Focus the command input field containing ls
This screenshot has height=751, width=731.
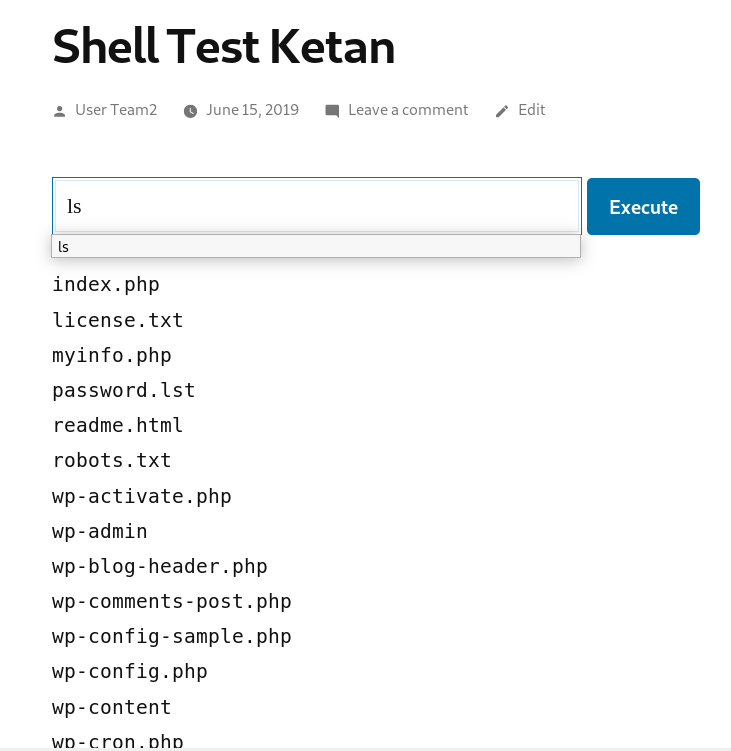pos(317,206)
